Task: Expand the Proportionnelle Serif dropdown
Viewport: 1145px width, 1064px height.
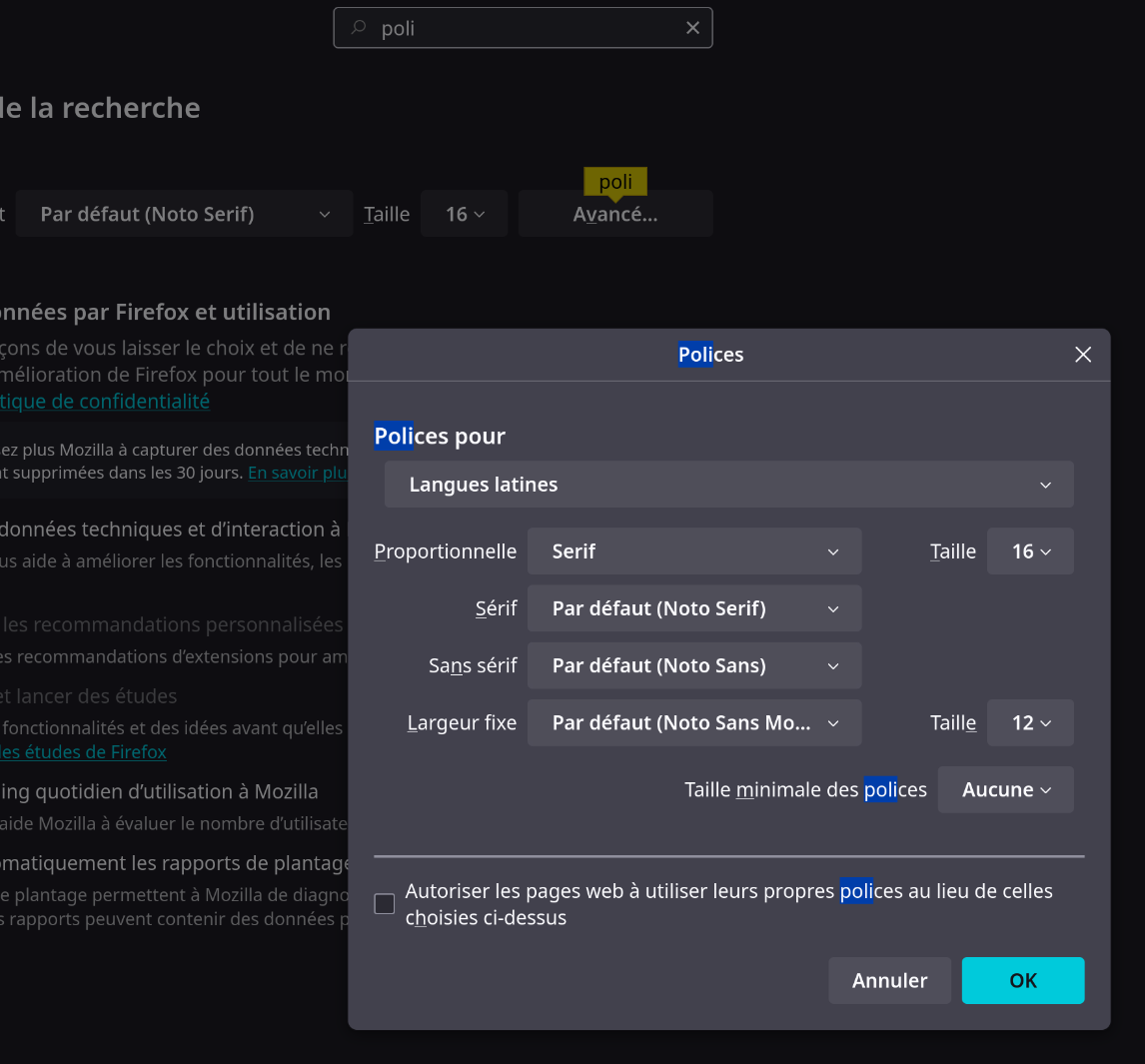Action: pyautogui.click(x=693, y=551)
